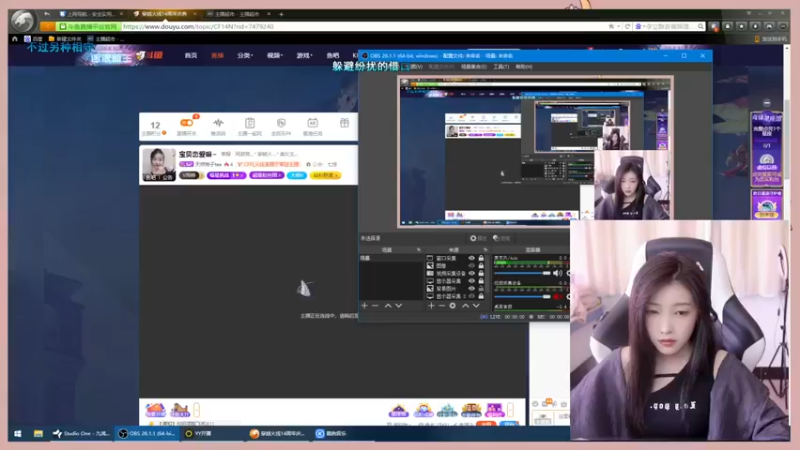
Task: Remove the selected scene with minus button
Action: pos(376,306)
